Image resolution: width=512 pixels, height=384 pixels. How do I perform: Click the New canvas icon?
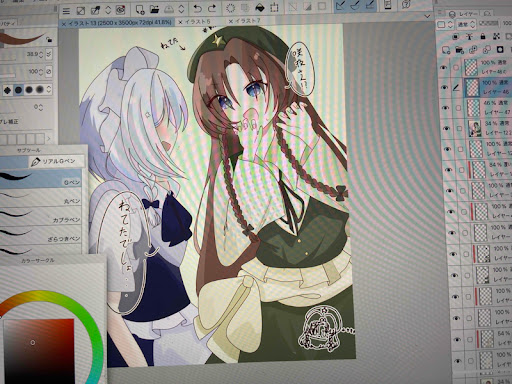pos(140,9)
